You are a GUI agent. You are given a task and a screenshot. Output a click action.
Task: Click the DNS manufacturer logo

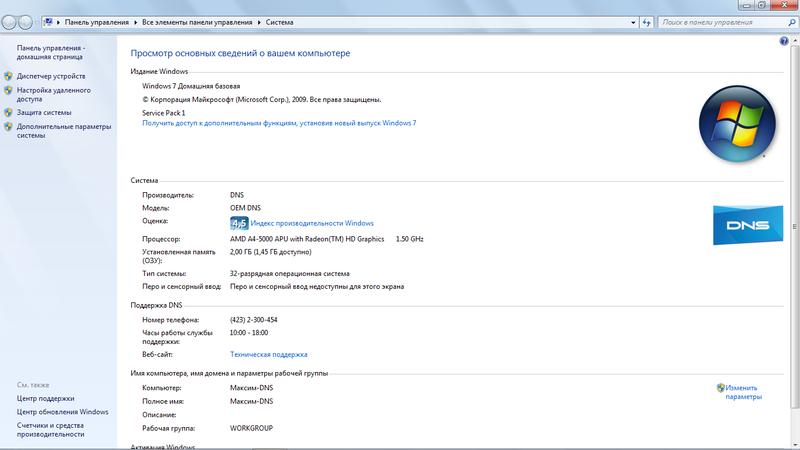[747, 225]
